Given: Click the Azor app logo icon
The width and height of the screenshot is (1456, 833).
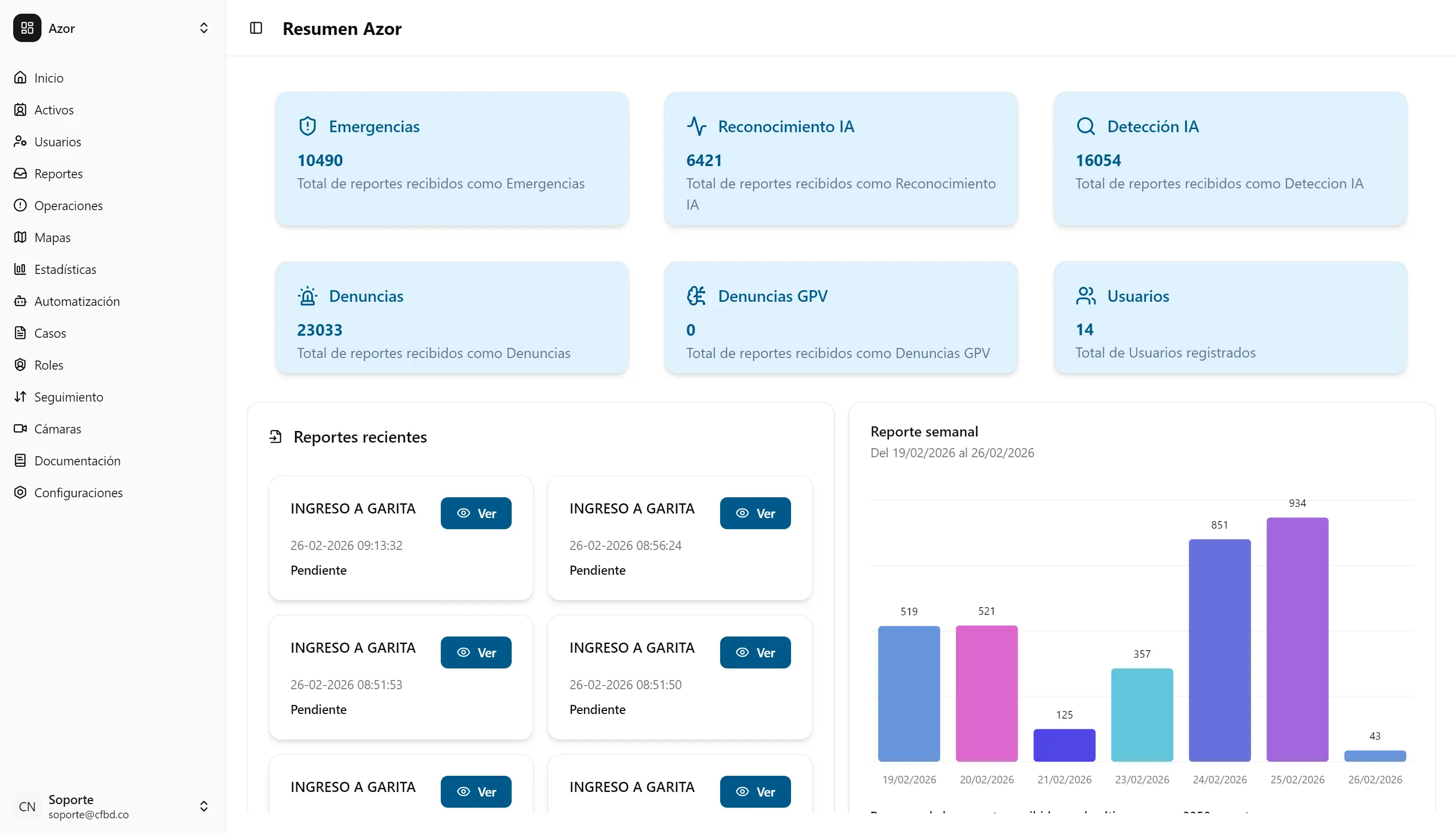Looking at the screenshot, I should 27,28.
